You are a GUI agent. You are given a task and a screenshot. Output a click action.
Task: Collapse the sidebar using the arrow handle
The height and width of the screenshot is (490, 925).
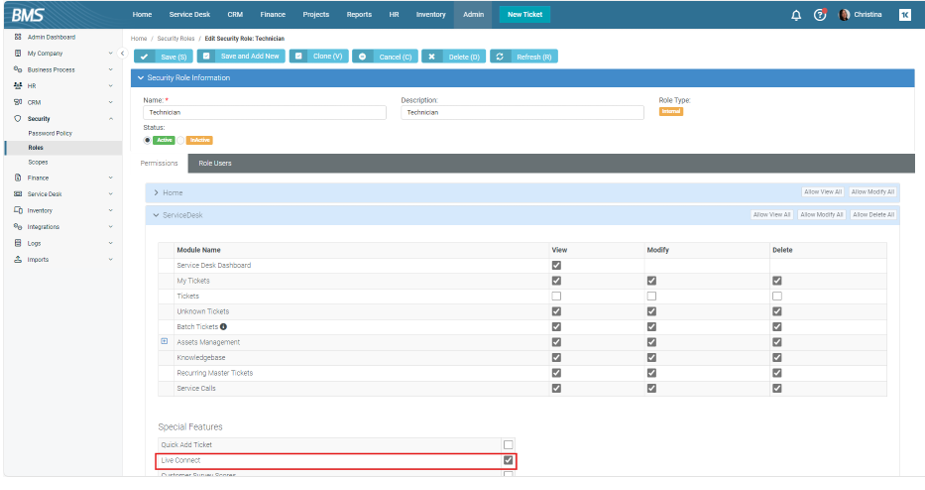coord(122,53)
